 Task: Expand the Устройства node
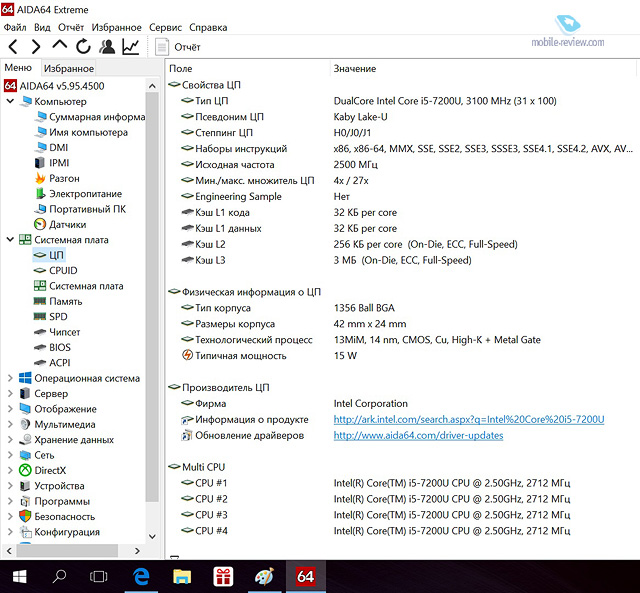[10, 486]
